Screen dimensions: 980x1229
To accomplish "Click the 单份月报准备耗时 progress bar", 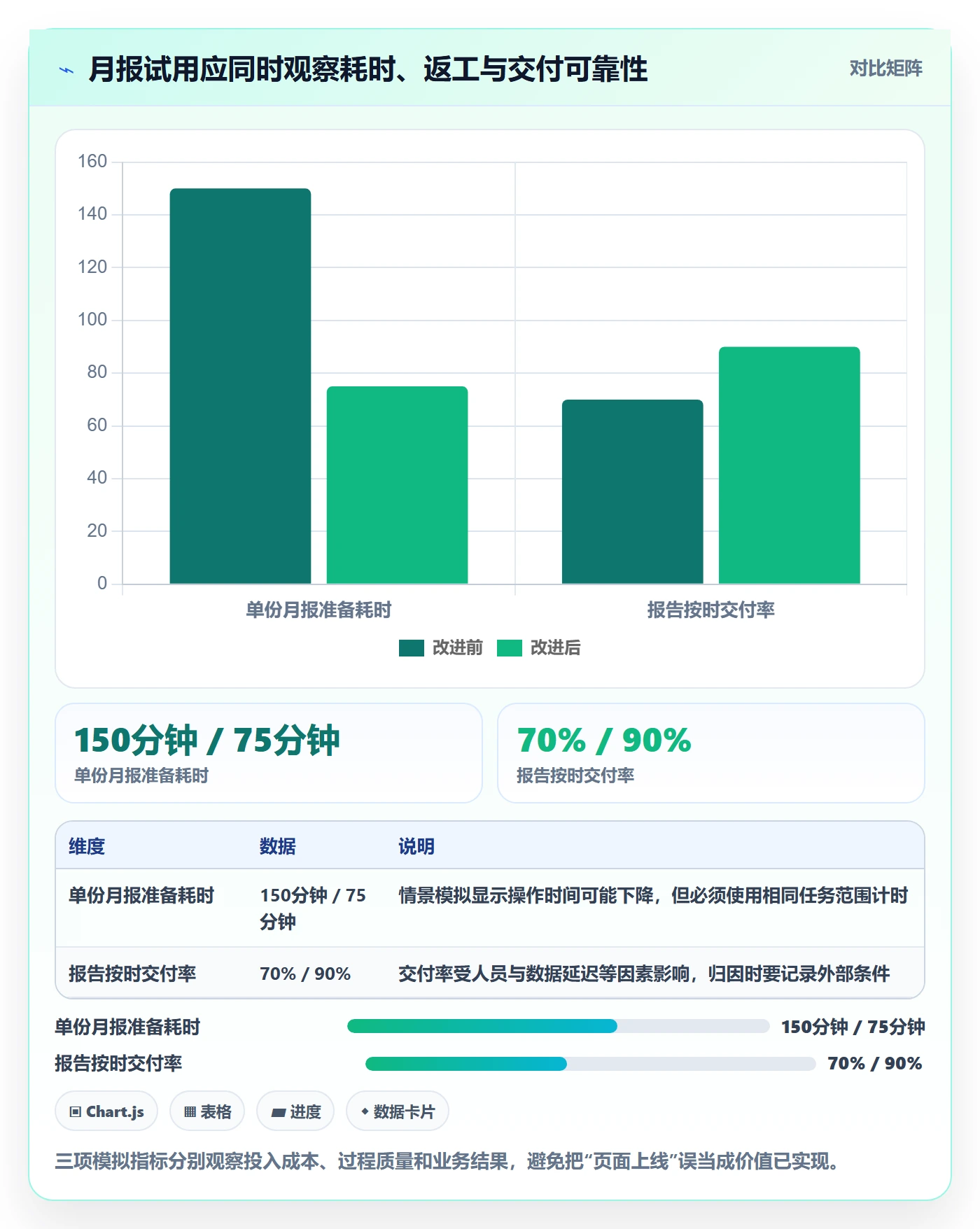I will click(559, 1026).
